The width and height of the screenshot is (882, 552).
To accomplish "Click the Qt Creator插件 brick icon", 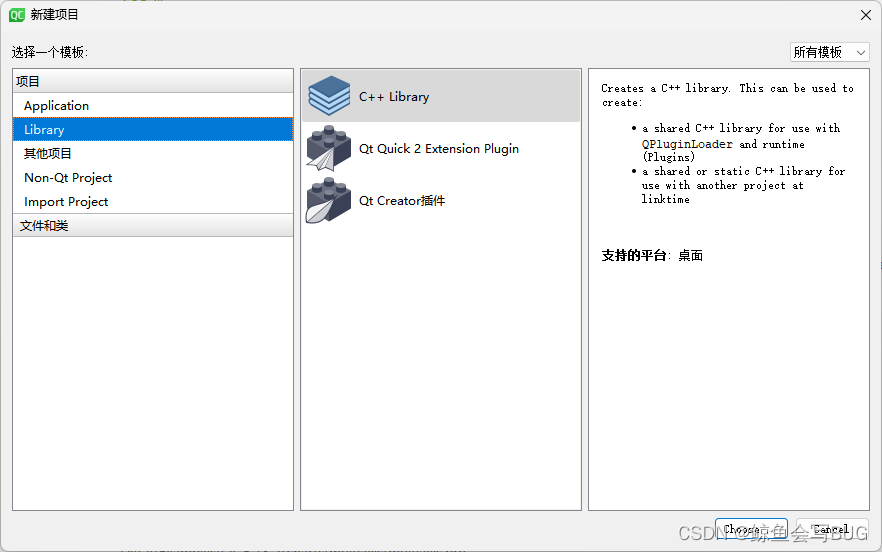I will 329,200.
